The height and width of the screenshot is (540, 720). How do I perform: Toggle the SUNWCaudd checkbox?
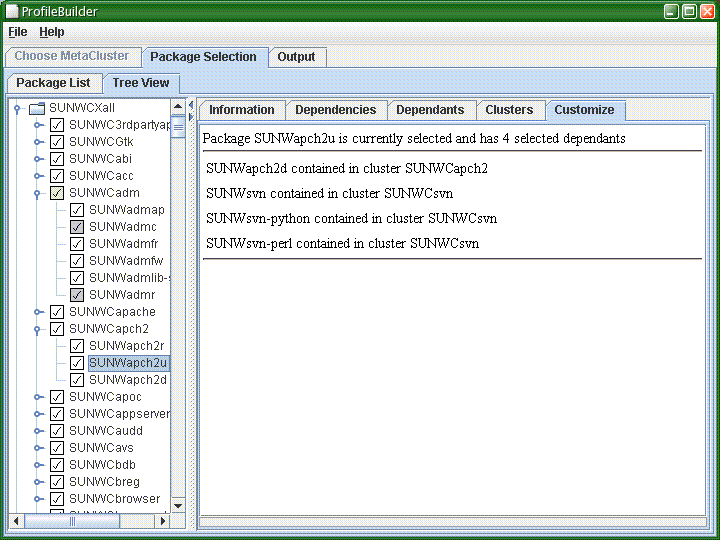(57, 431)
